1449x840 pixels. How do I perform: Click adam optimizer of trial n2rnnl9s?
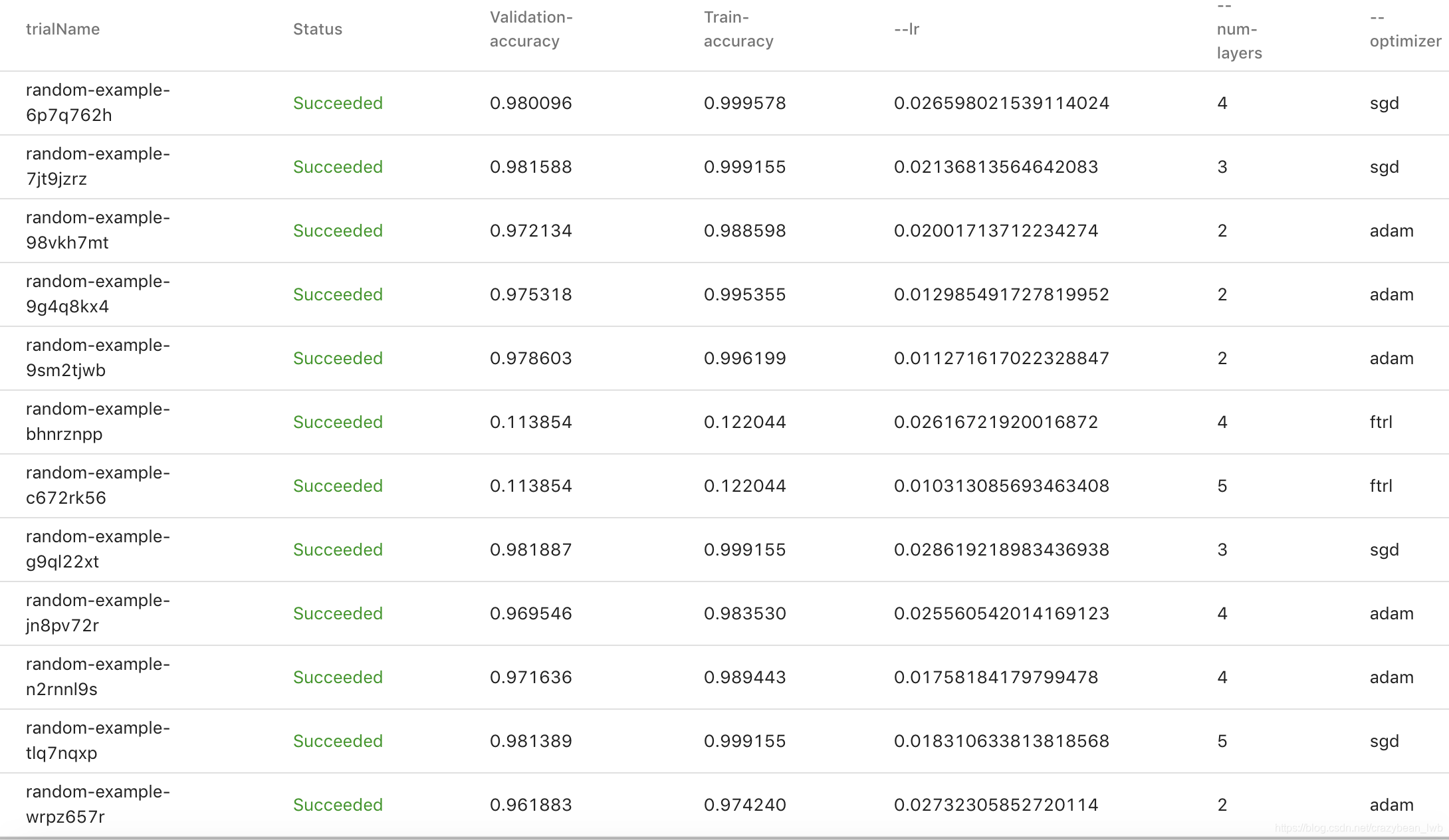[1392, 677]
